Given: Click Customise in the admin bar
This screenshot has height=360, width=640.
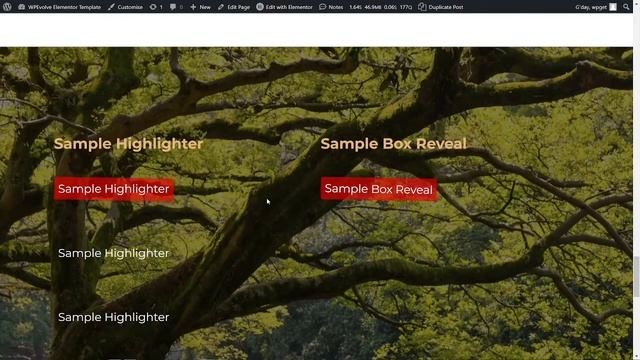Looking at the screenshot, I should coord(125,7).
